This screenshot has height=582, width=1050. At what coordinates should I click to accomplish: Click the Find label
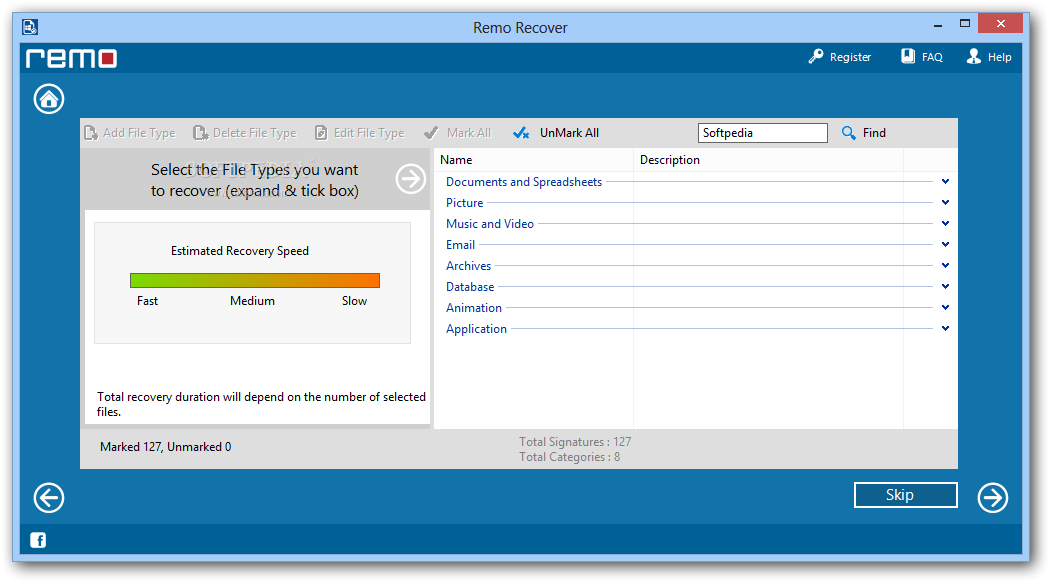(x=874, y=133)
